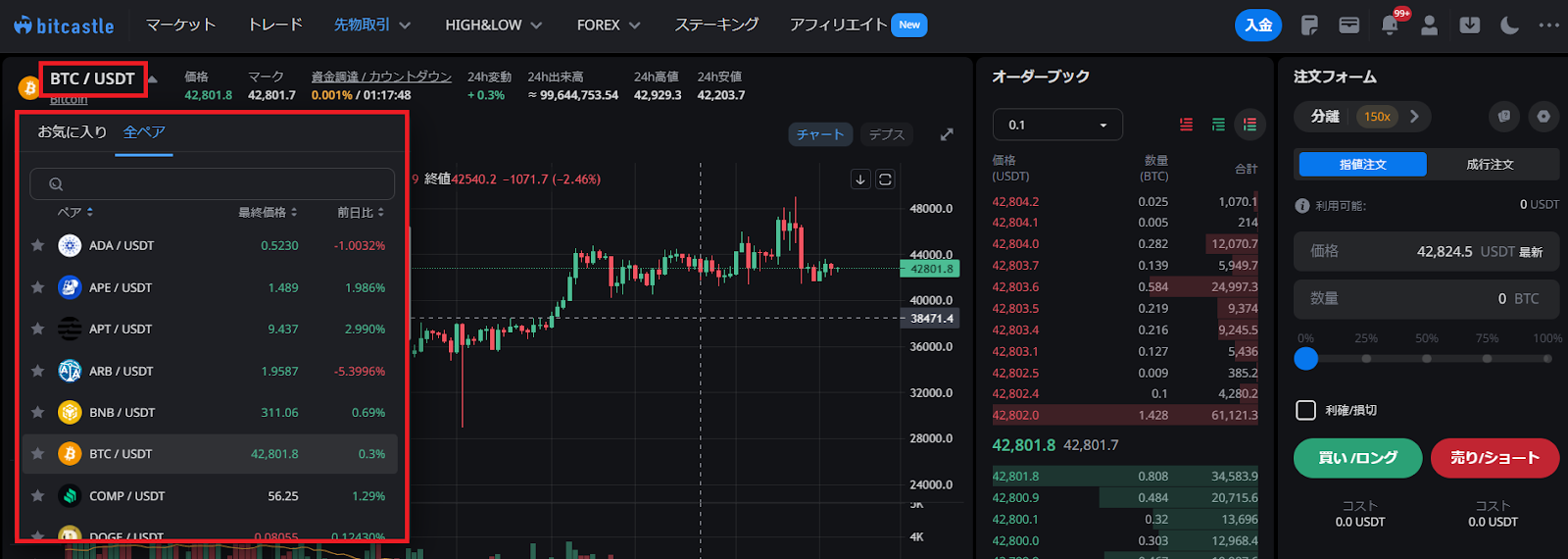The image size is (1568, 559).
Task: Click the bitcastle logo
Action: coord(64,25)
